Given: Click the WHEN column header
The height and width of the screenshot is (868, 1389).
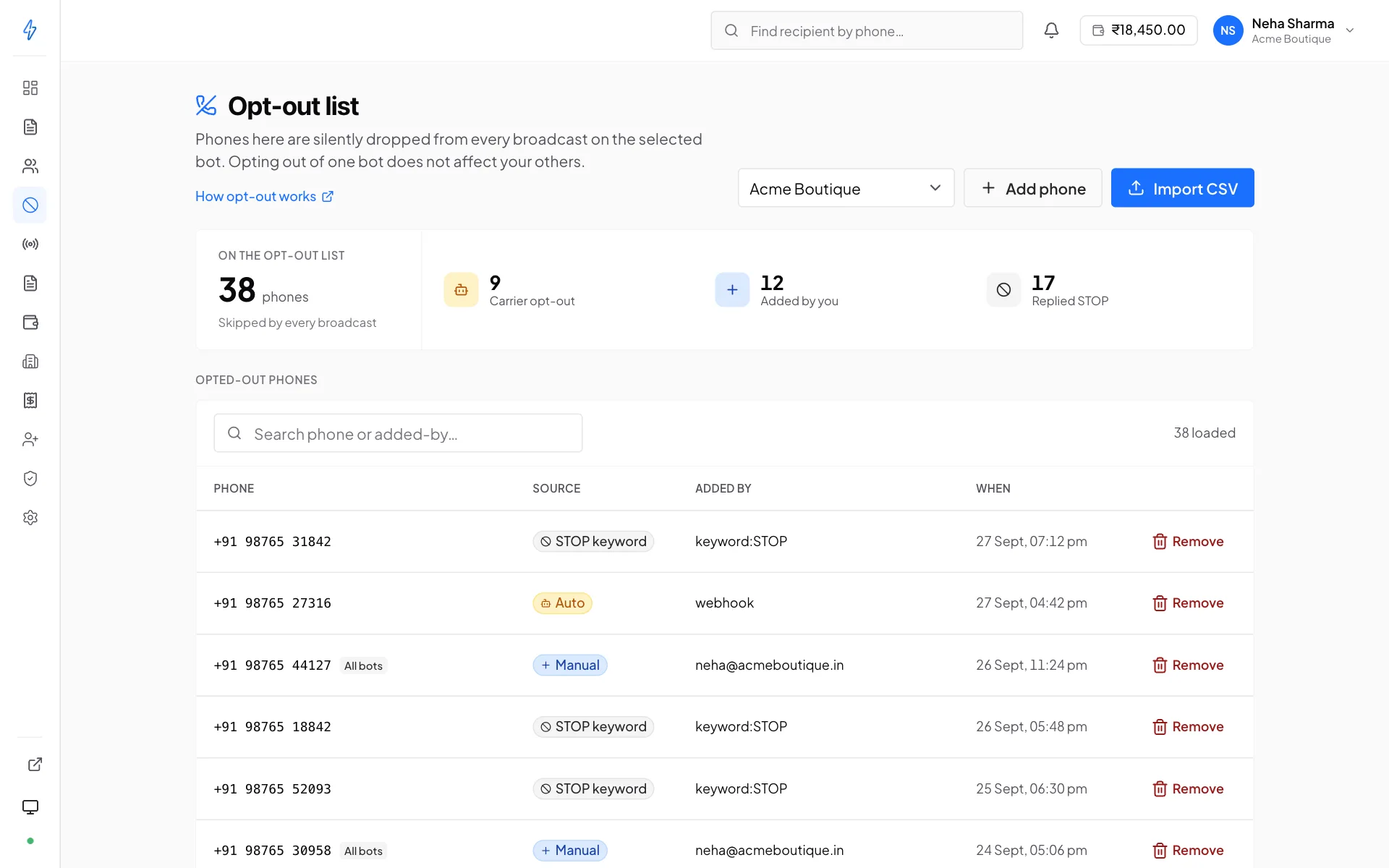Looking at the screenshot, I should (993, 488).
